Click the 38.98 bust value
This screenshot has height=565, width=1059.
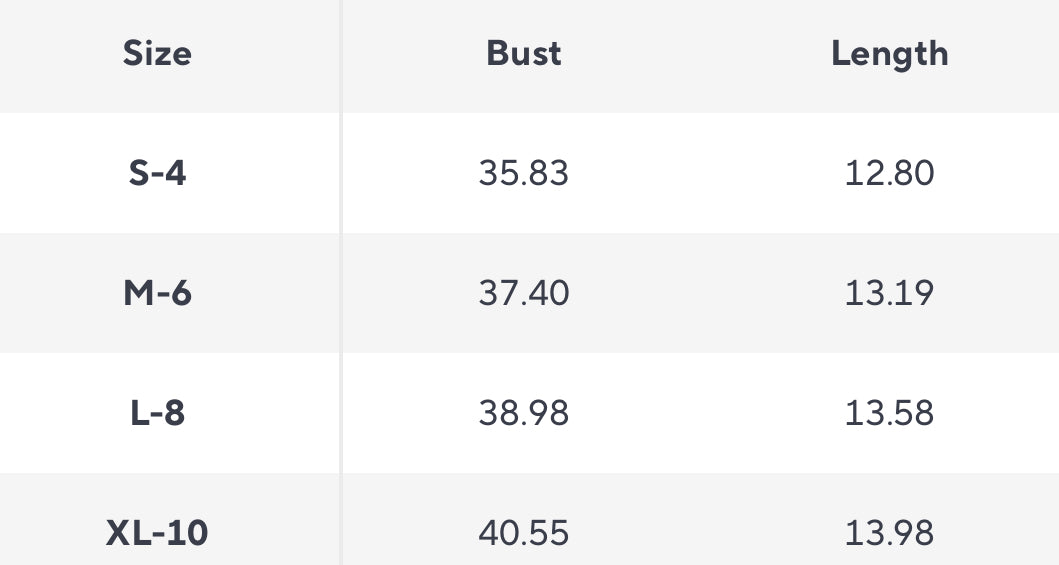click(523, 413)
